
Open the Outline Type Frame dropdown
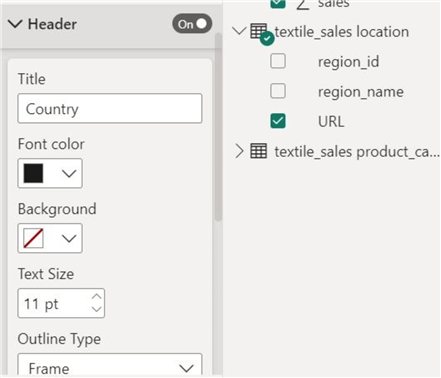[110, 365]
